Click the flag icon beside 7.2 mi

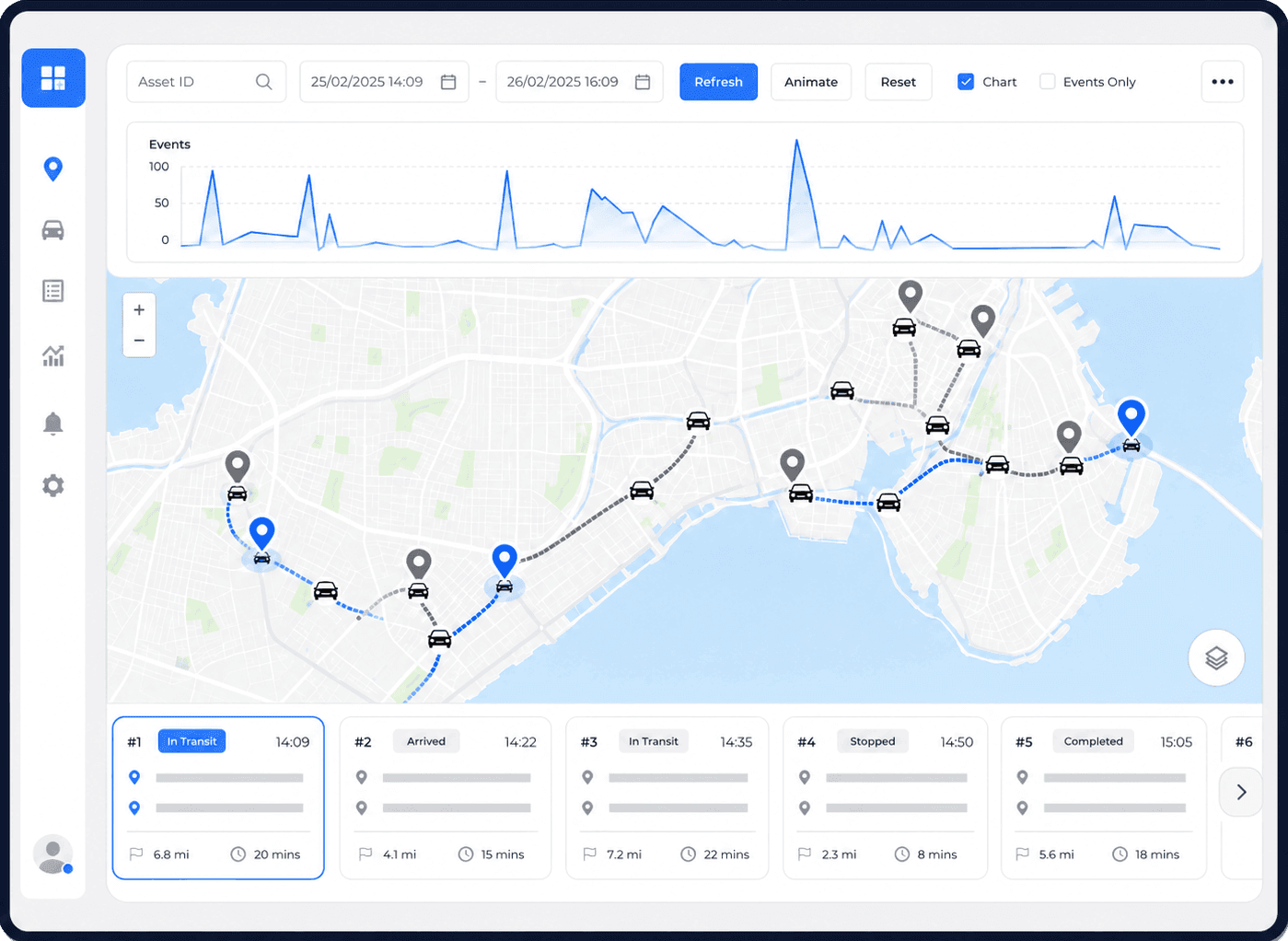pos(590,854)
